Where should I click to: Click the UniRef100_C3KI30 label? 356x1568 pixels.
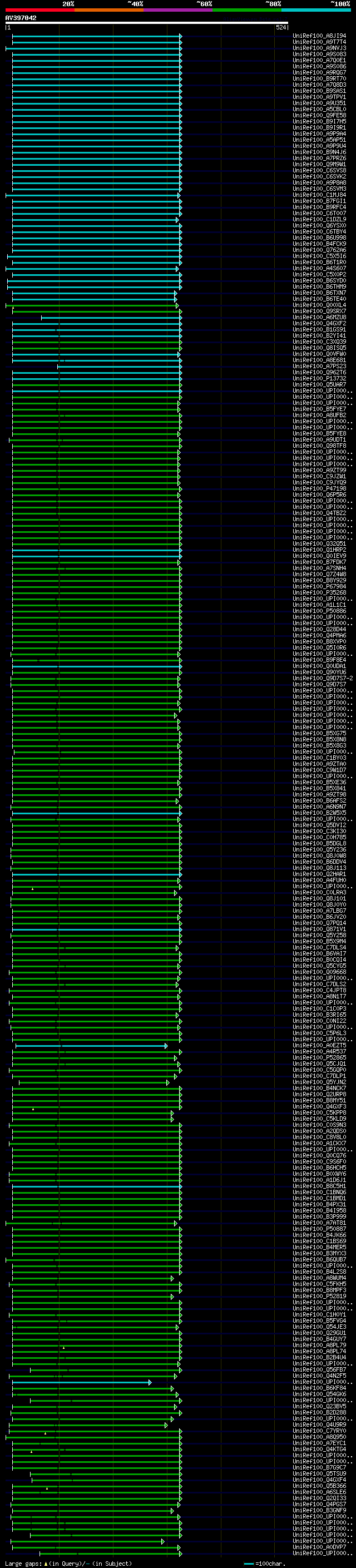click(319, 832)
